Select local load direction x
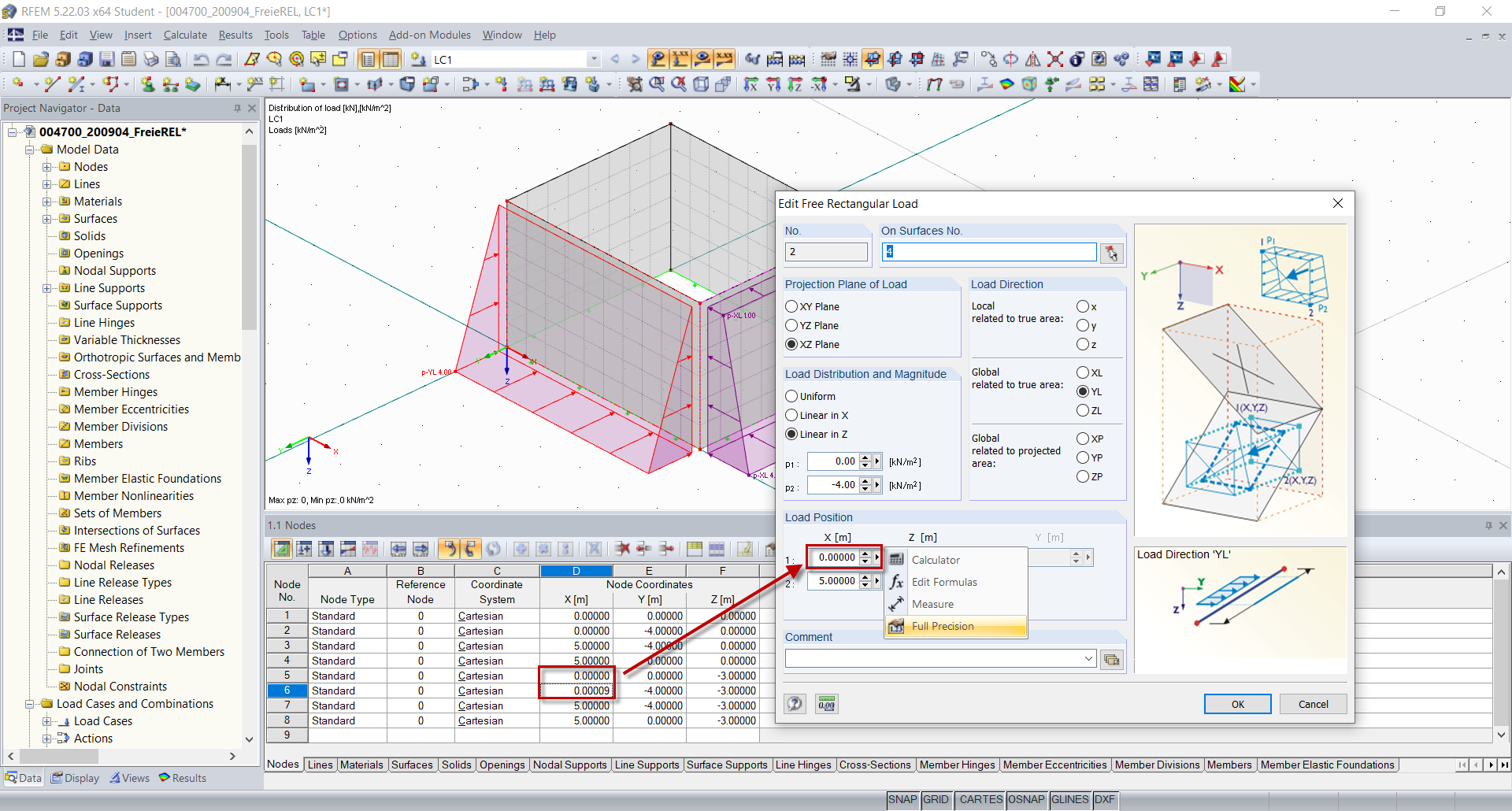Viewport: 1512px width, 811px height. [1084, 306]
